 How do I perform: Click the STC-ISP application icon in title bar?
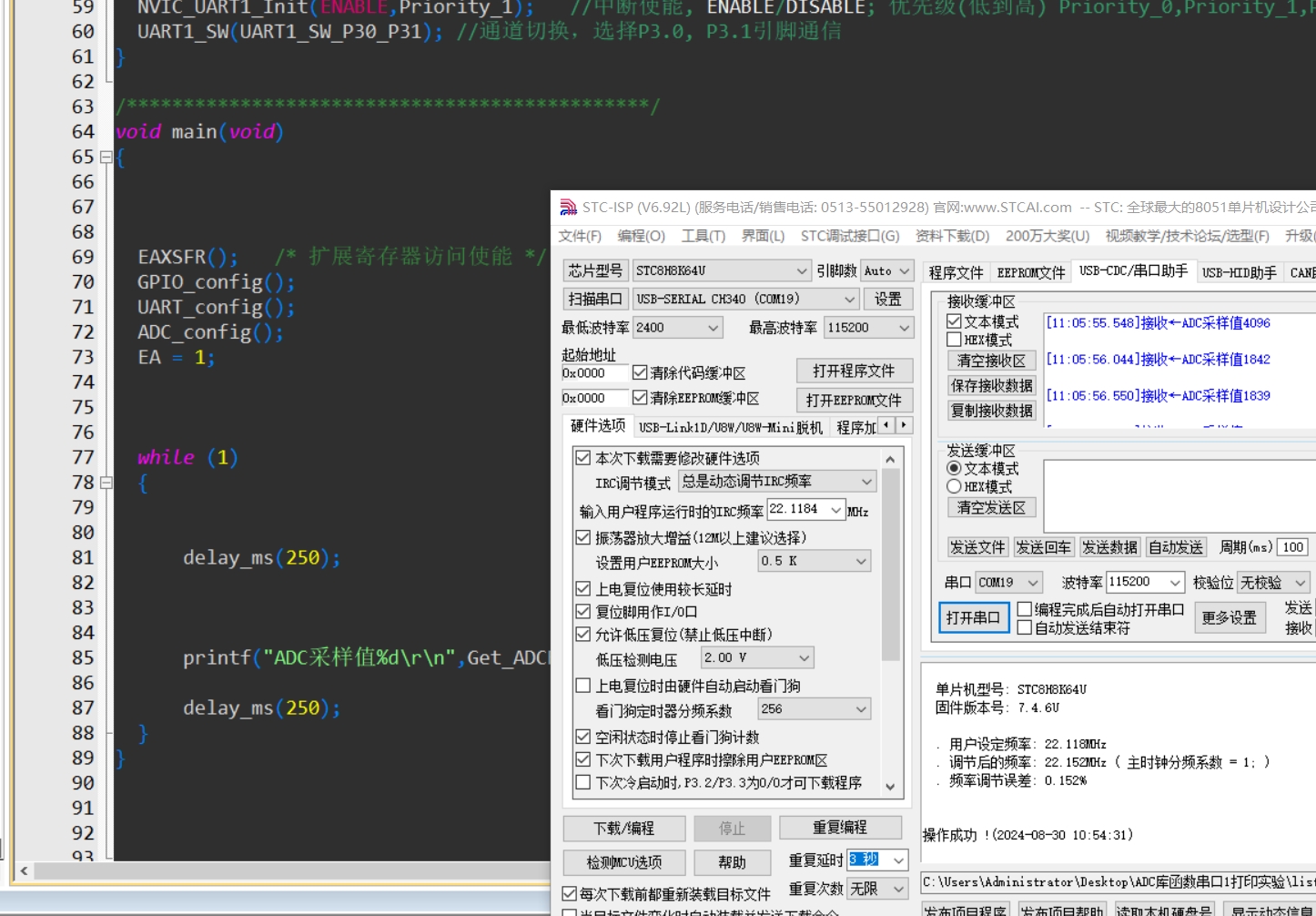pyautogui.click(x=569, y=208)
